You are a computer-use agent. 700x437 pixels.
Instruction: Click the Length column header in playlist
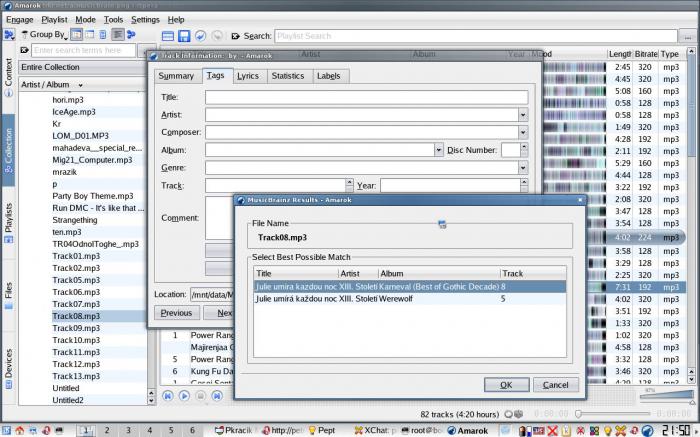tap(620, 54)
